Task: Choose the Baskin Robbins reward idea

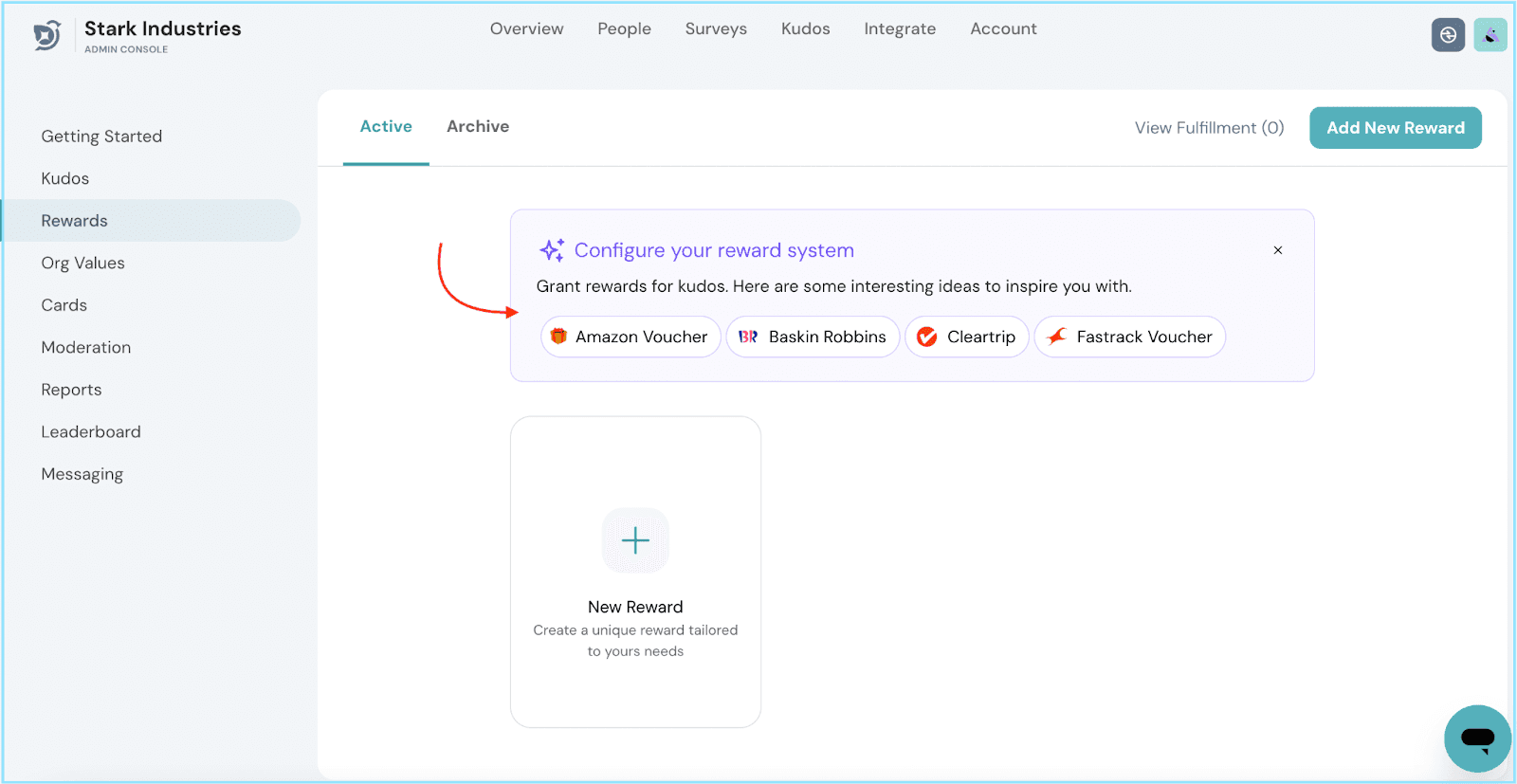Action: click(813, 337)
